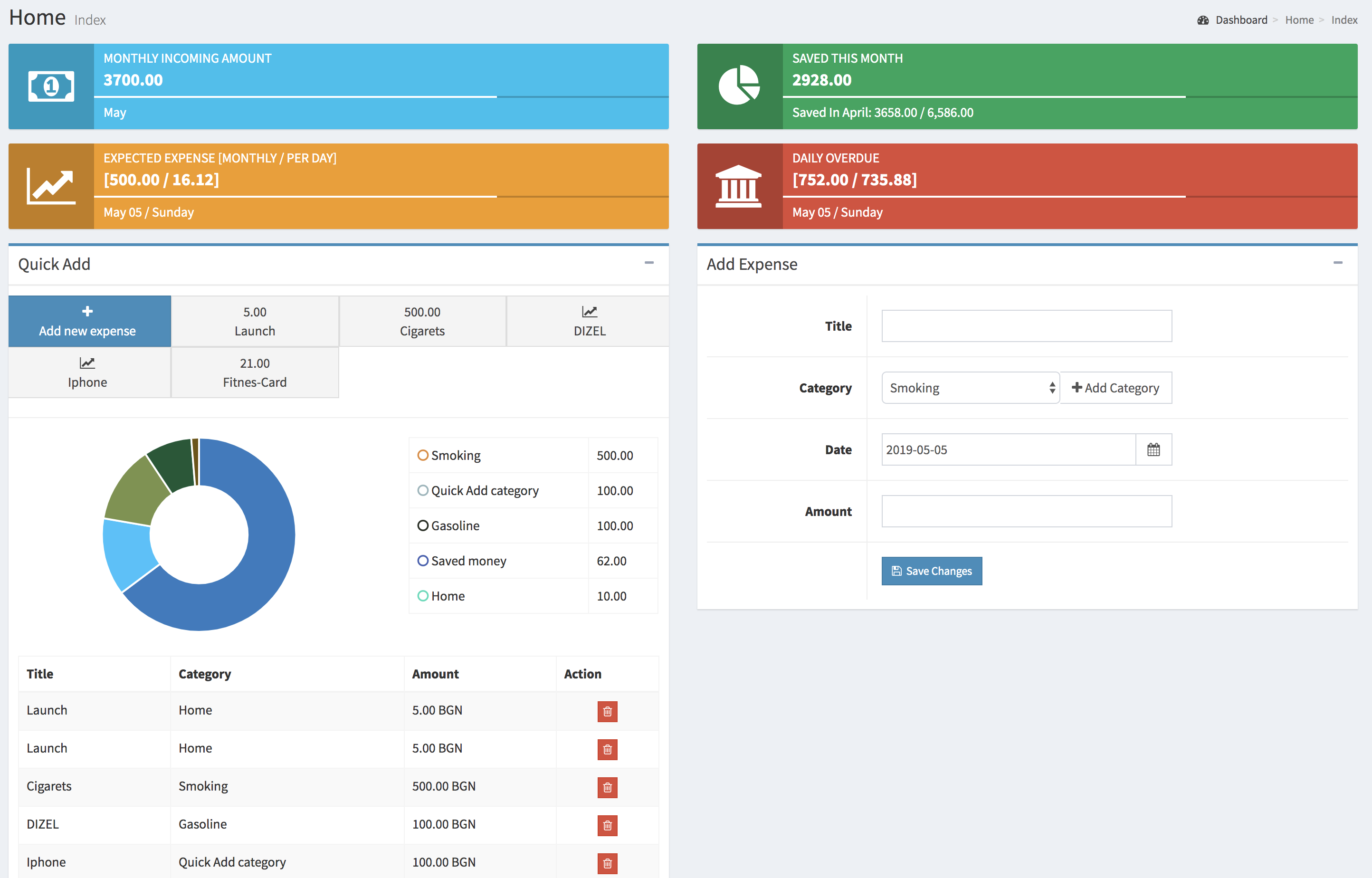Focus the Amount input field
Screen dimensions: 1372x878
1026,511
